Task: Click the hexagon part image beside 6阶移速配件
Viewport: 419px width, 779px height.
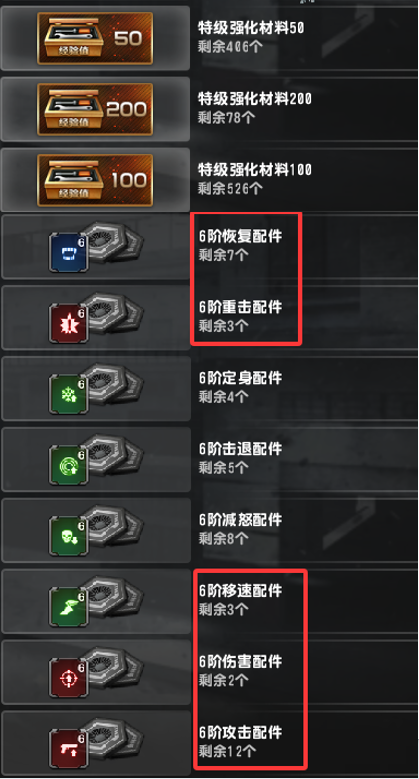Action: pyautogui.click(x=113, y=597)
